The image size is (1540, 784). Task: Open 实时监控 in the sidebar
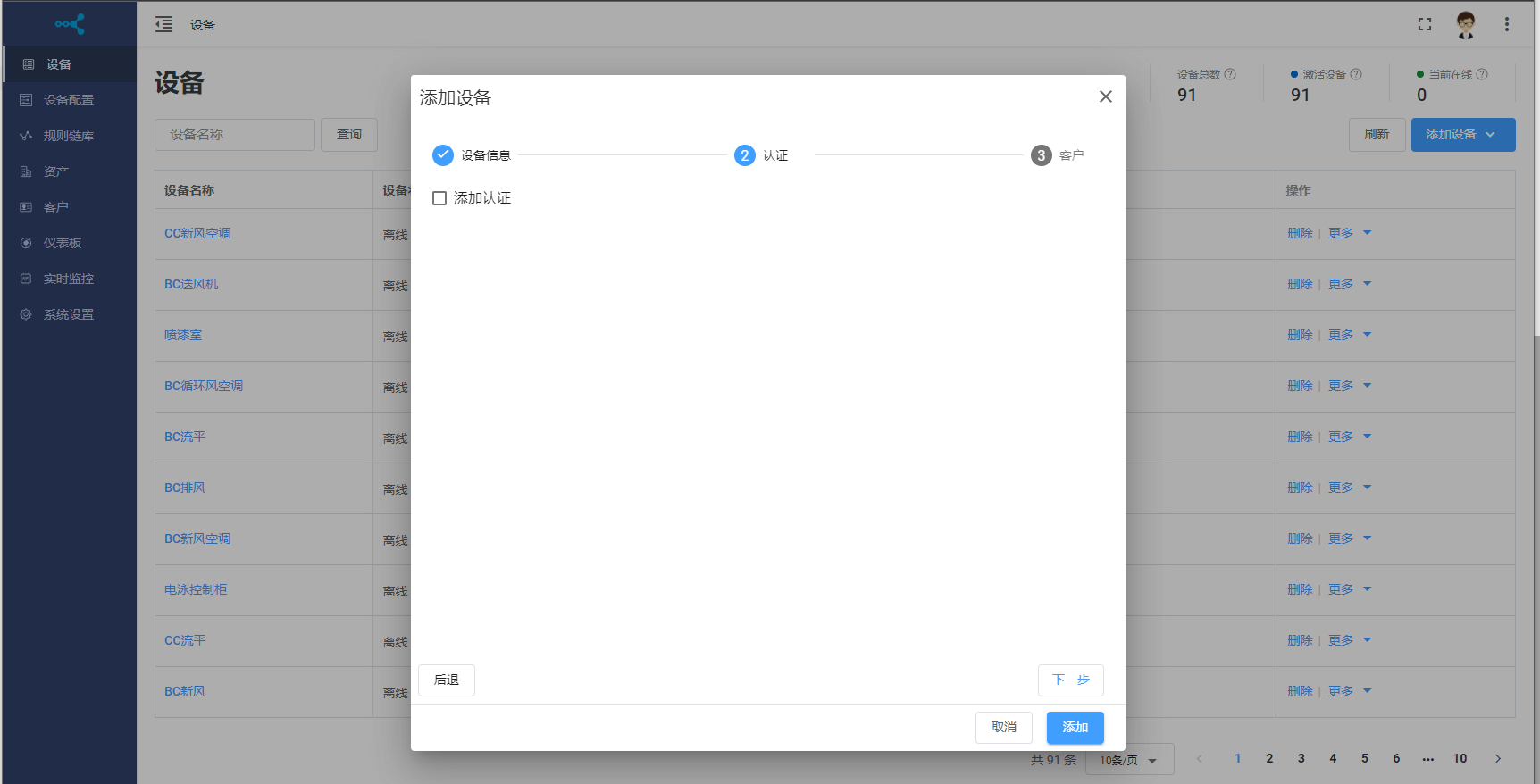point(70,279)
